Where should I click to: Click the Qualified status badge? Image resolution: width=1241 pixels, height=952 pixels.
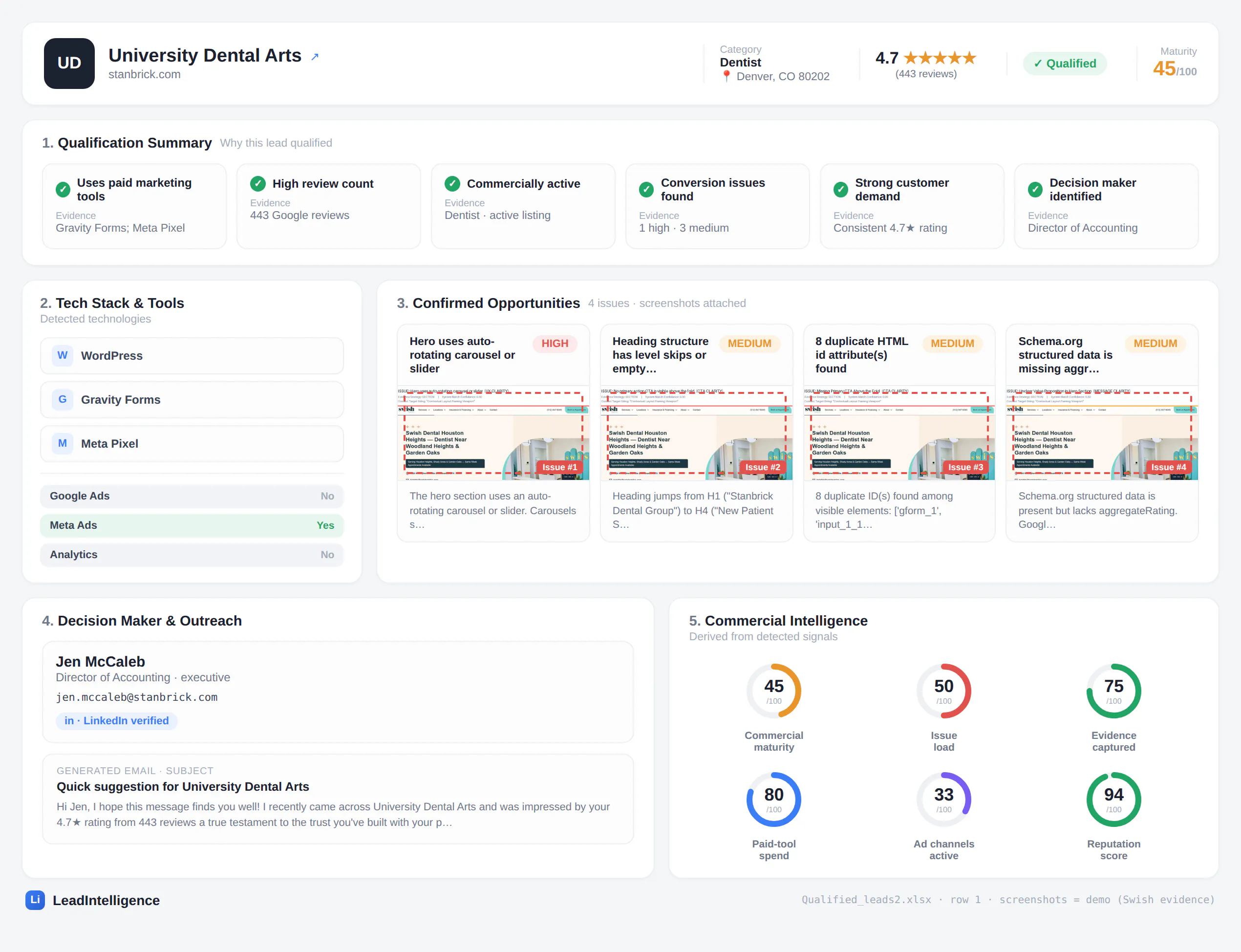1065,64
